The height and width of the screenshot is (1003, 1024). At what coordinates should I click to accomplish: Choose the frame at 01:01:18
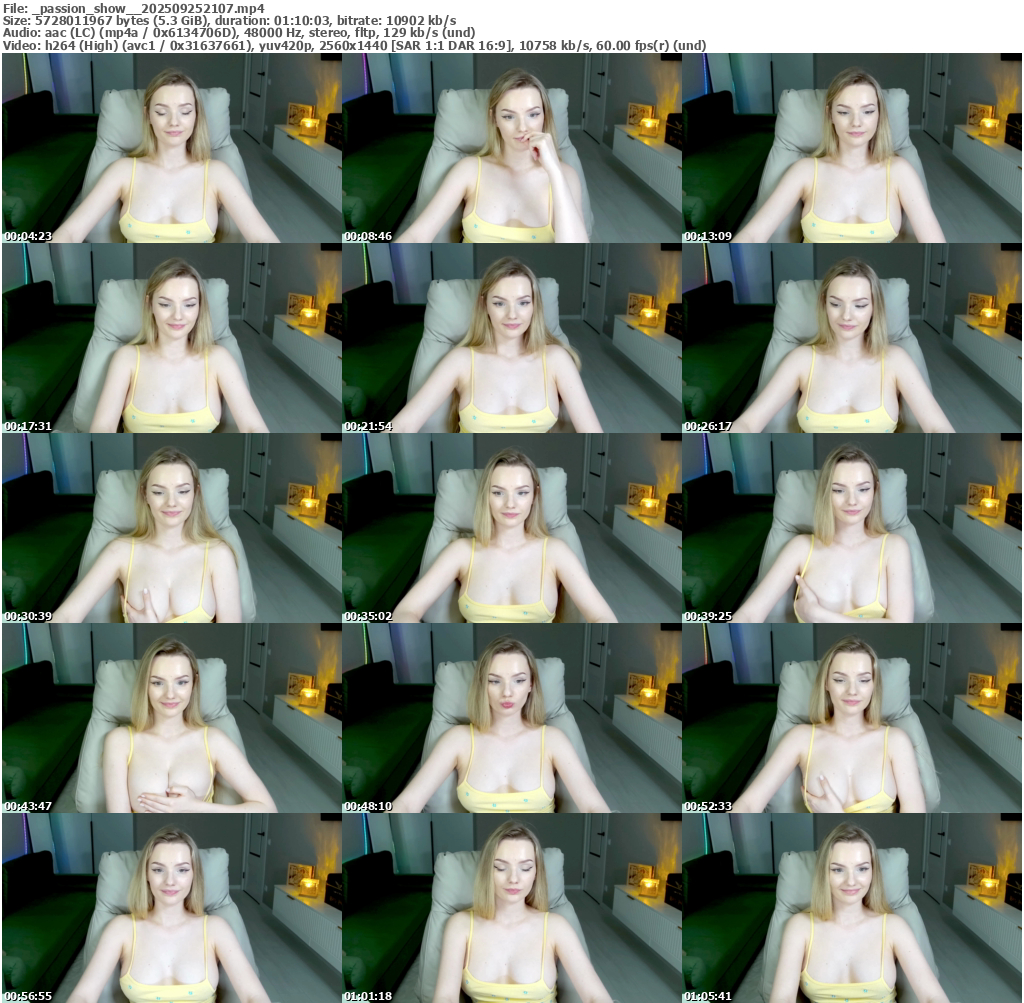point(512,908)
